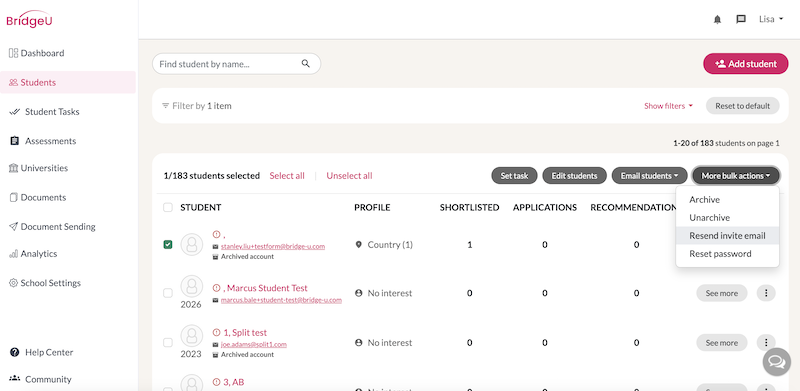Screen dimensions: 800x391
Task: Click the Select all link
Action: tap(287, 176)
